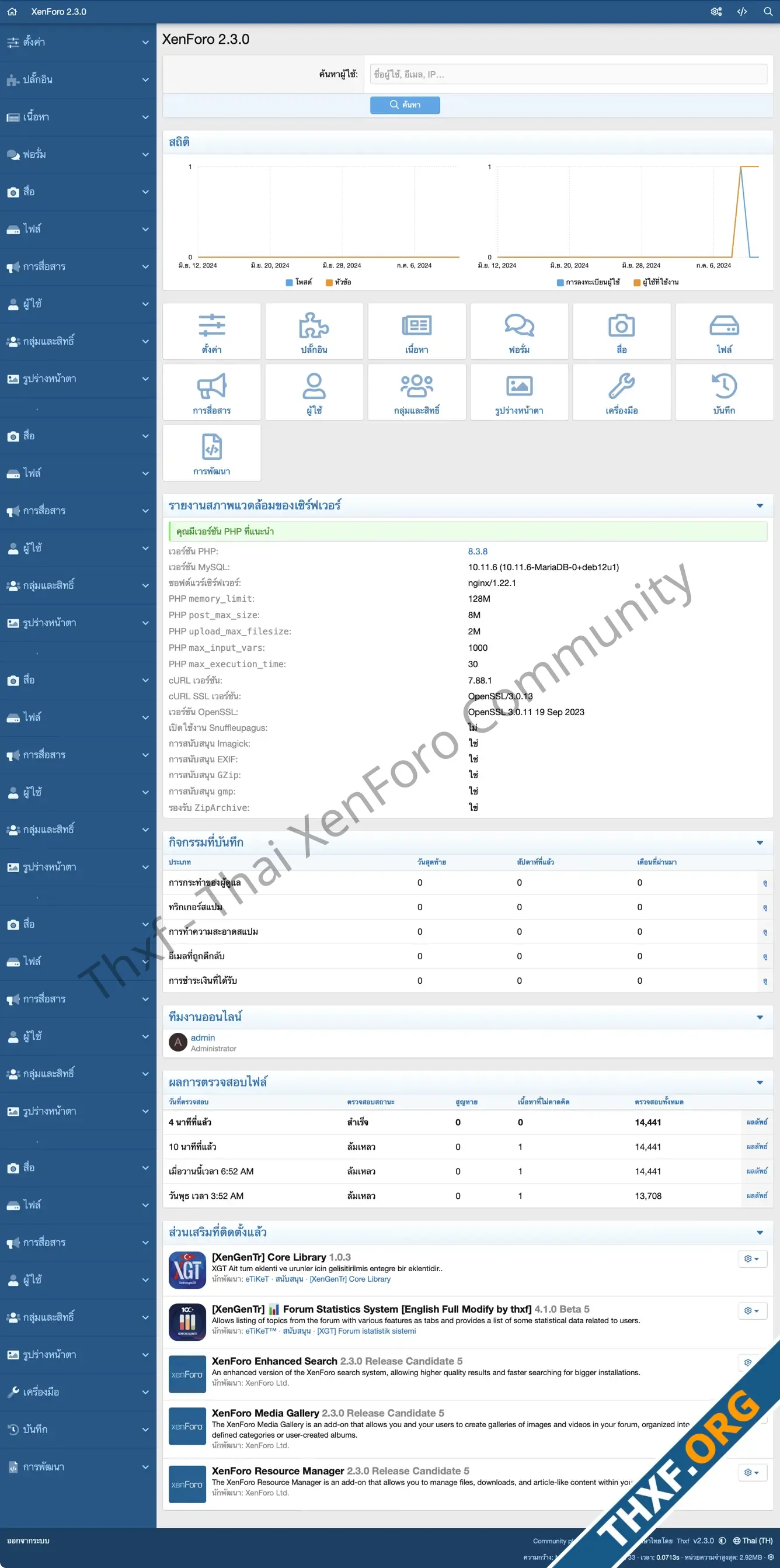
Task: Open the เนื้อหา newspaper dashboard tile
Action: click(417, 332)
